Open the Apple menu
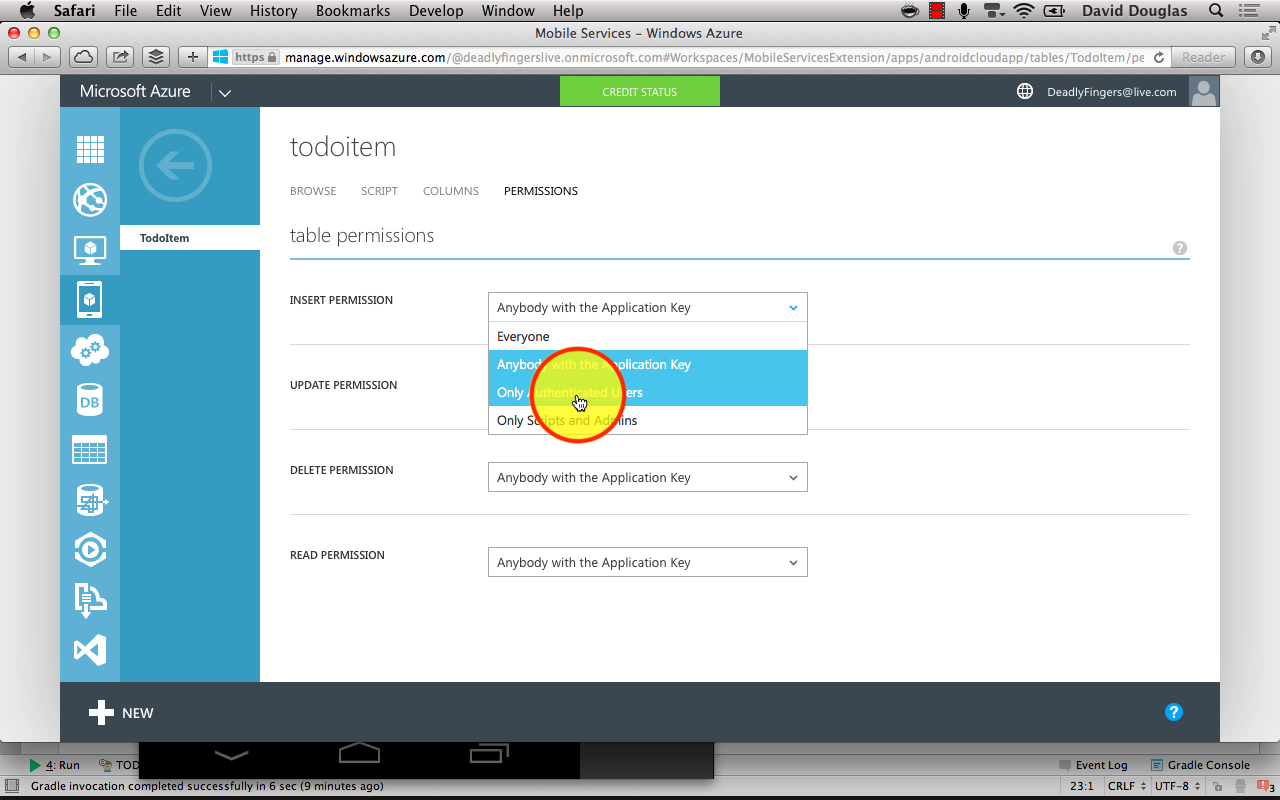This screenshot has width=1280, height=800. [x=27, y=11]
